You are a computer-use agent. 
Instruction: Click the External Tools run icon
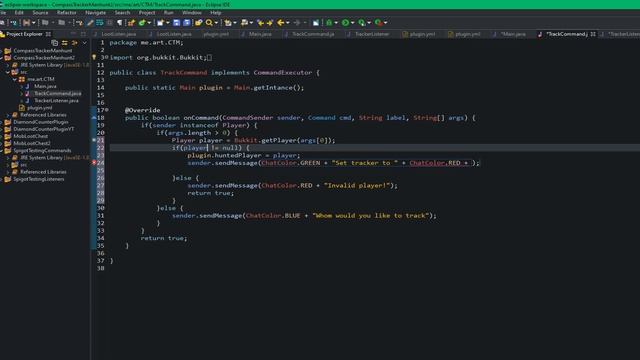378,22
